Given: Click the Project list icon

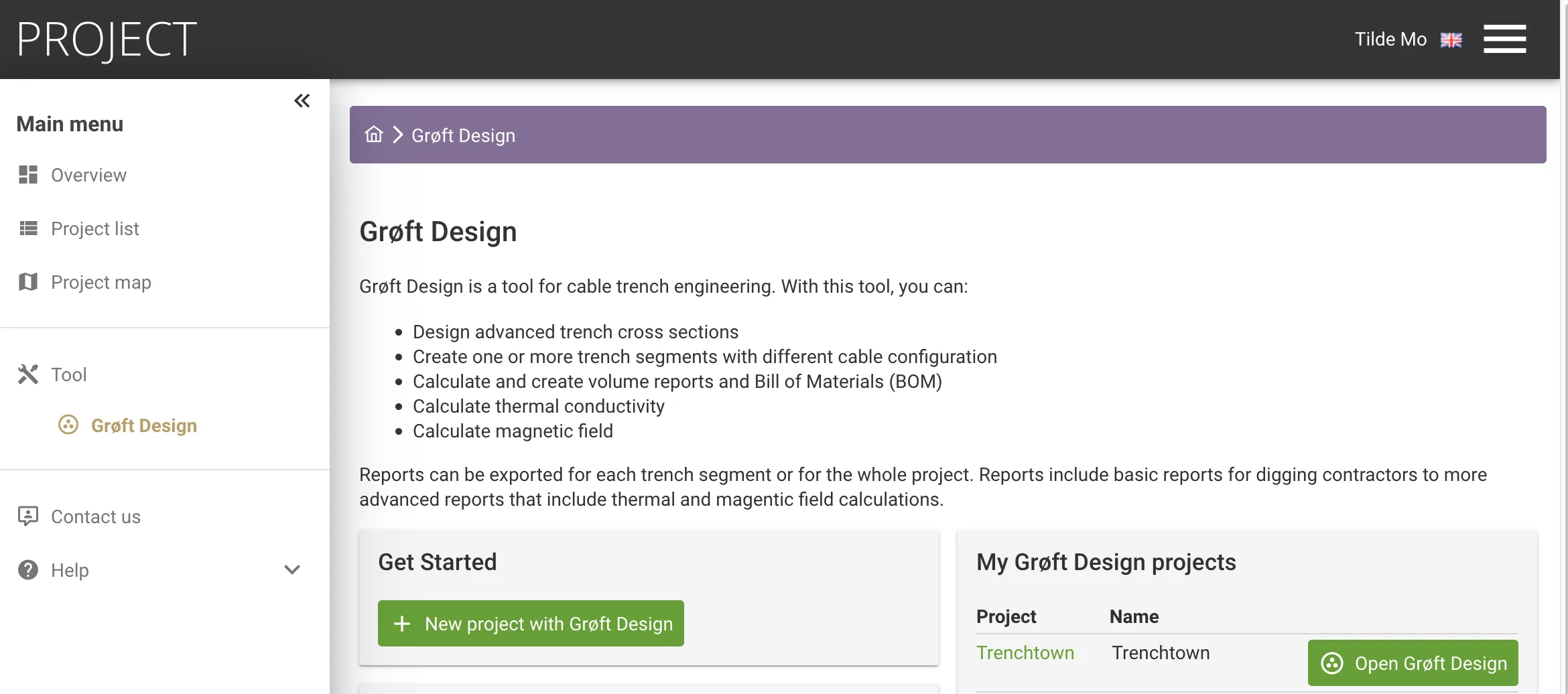Looking at the screenshot, I should click(27, 228).
